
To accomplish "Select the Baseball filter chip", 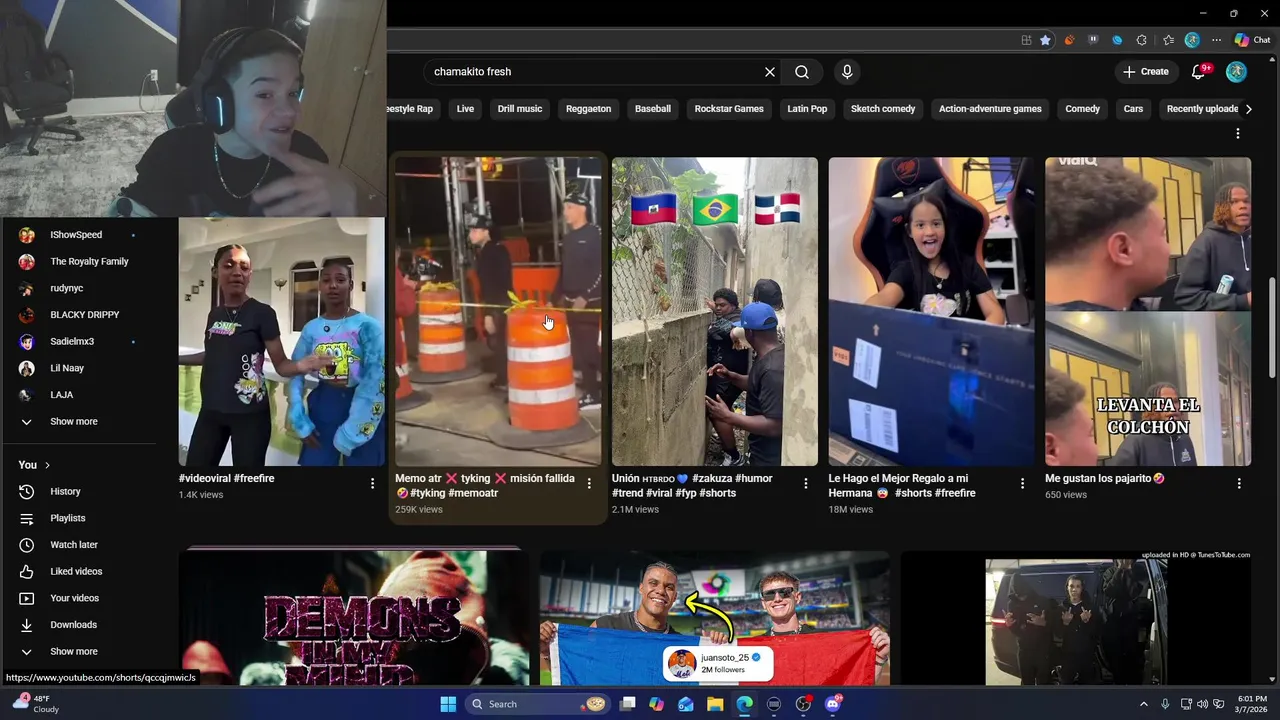I will 653,109.
